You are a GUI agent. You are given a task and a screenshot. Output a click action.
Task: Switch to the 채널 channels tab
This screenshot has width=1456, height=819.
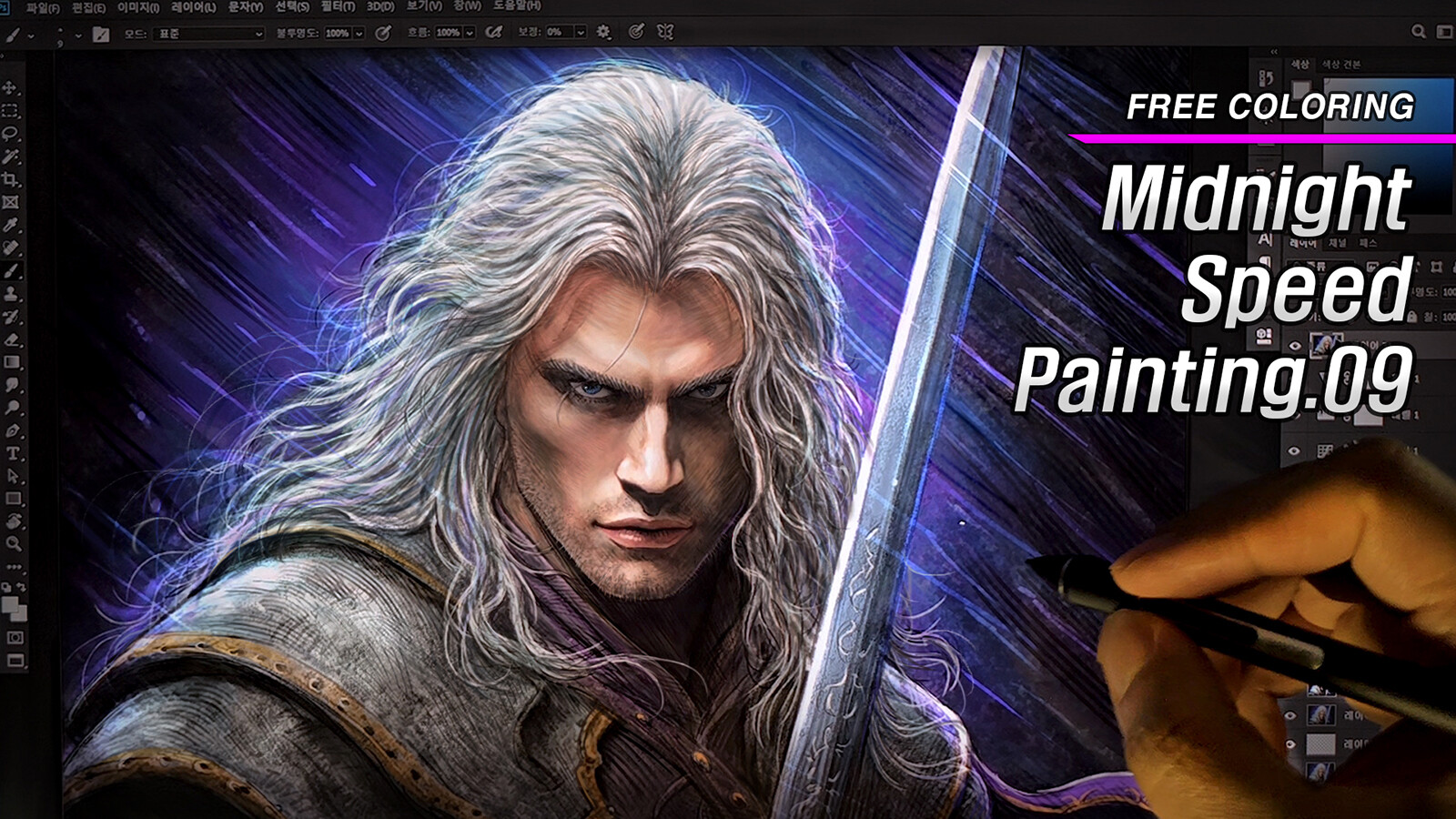(1338, 244)
